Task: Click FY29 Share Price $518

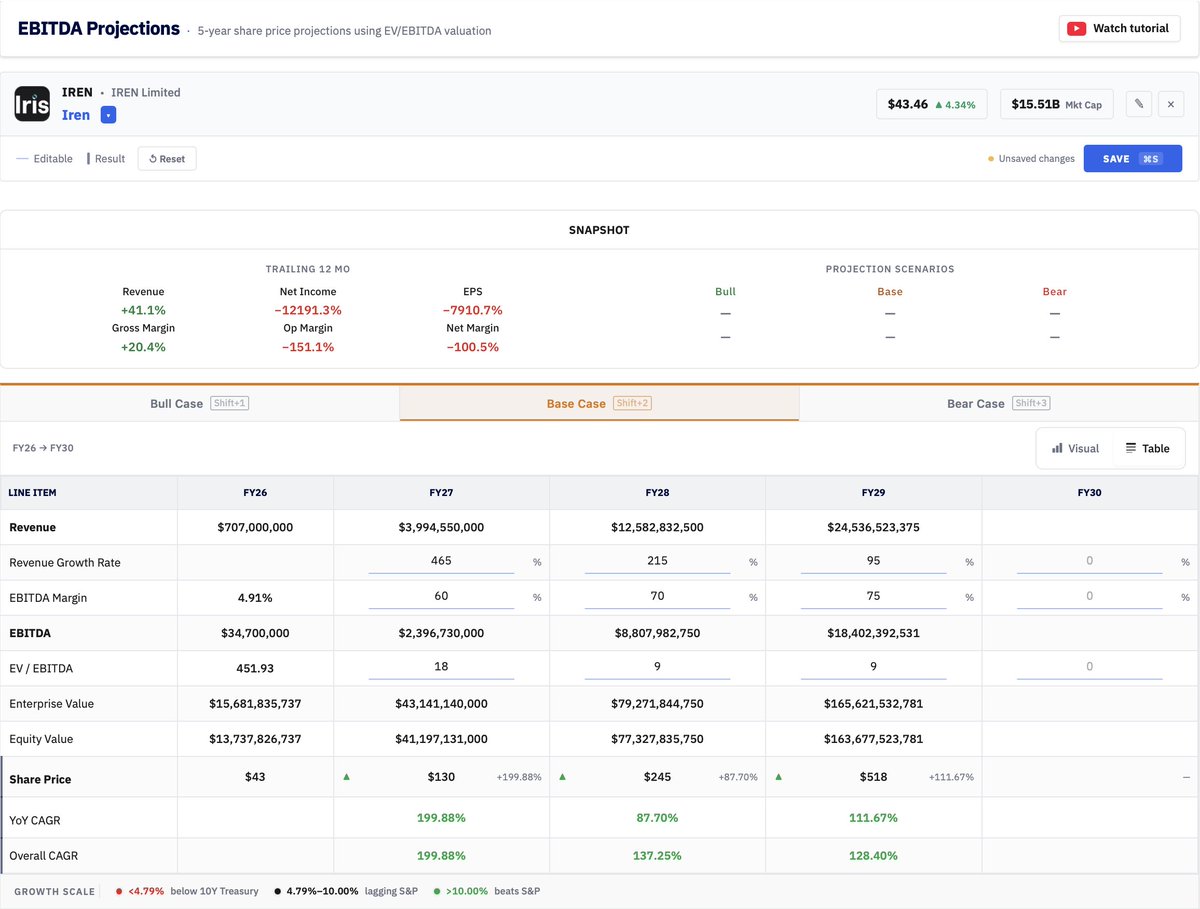Action: point(874,777)
